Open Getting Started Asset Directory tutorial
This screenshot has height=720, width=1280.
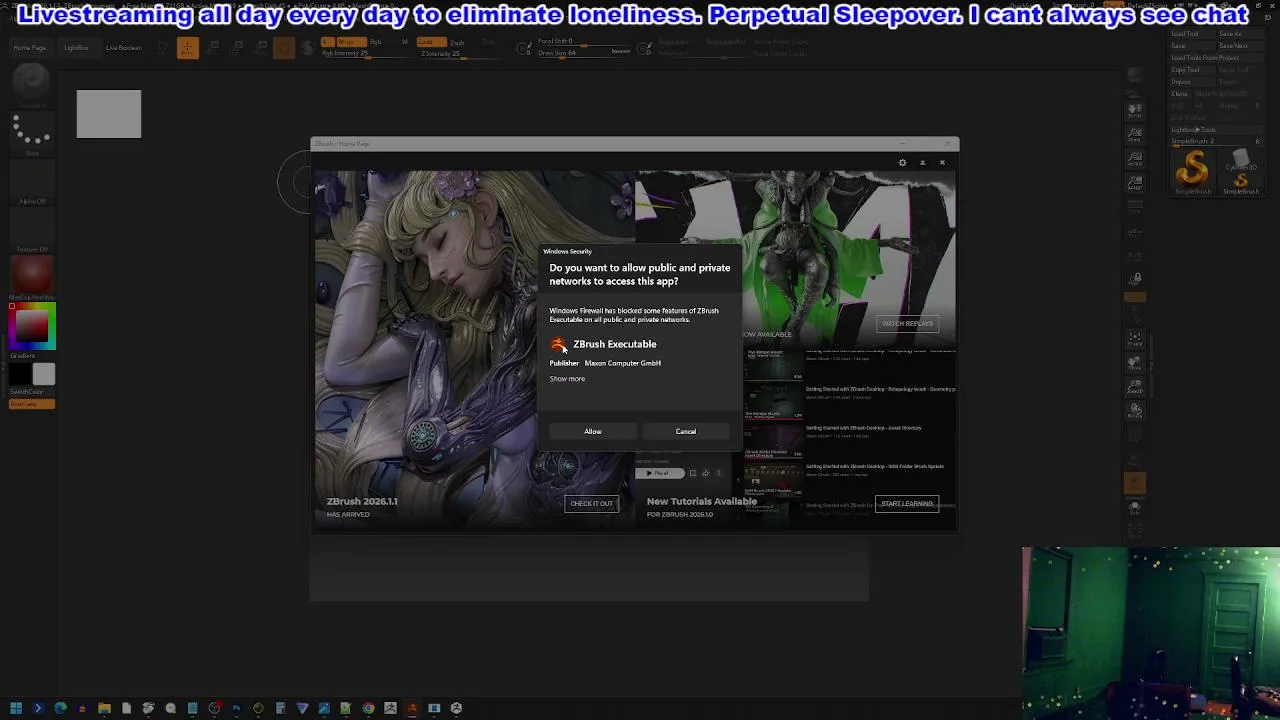(x=864, y=428)
